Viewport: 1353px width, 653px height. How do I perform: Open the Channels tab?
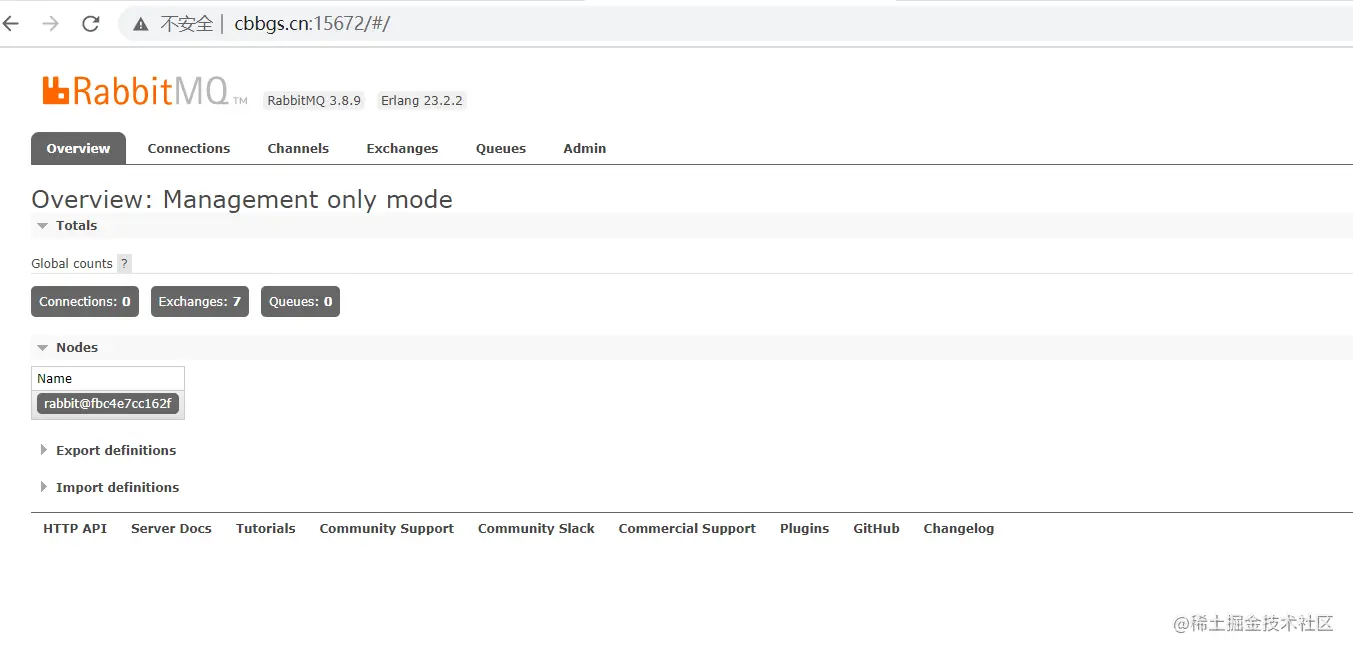(x=298, y=148)
